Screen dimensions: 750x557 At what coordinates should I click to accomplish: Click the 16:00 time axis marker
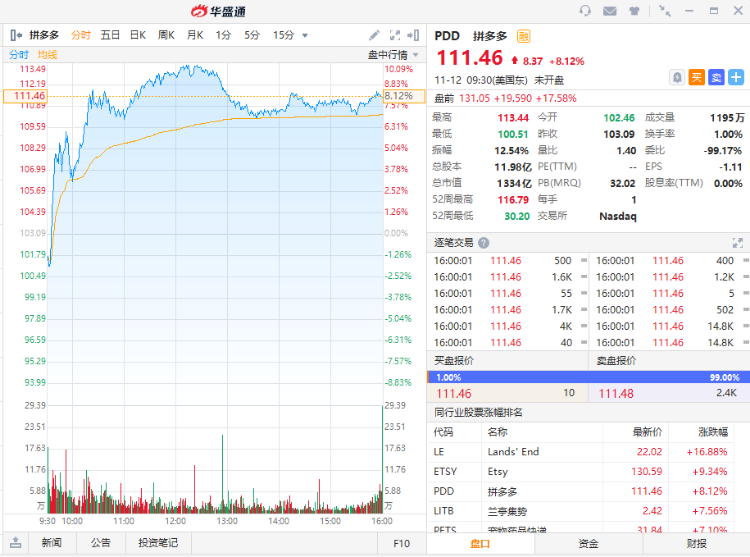(382, 521)
